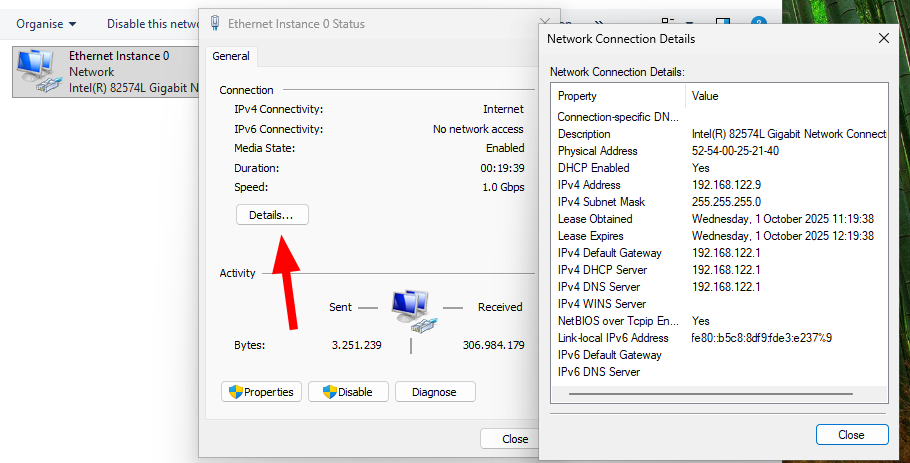Open adapter Properties button
Screen dimensions: 910x463
tap(262, 392)
